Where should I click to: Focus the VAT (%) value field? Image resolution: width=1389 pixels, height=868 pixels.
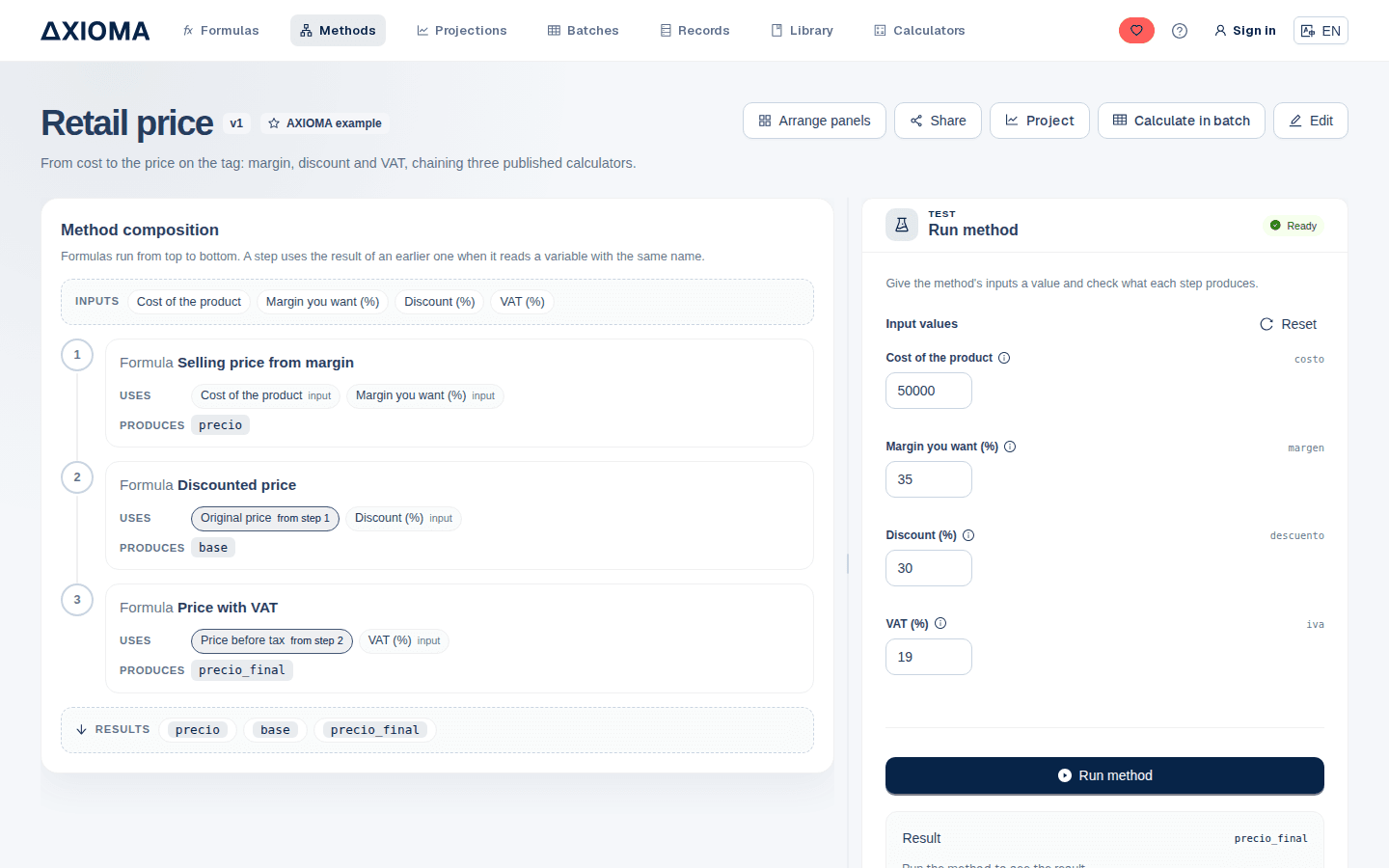coord(929,657)
